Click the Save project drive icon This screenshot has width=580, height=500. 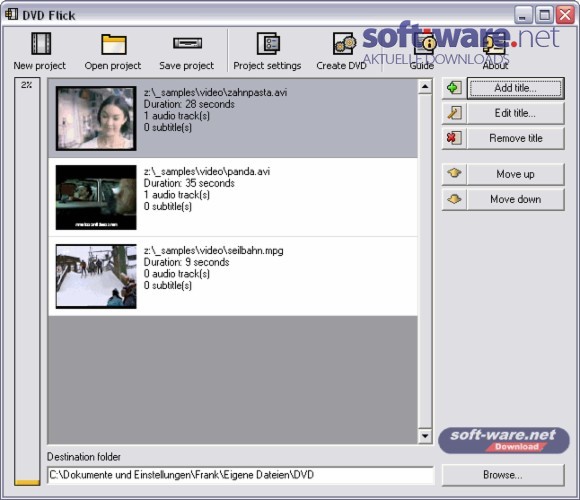pos(188,43)
